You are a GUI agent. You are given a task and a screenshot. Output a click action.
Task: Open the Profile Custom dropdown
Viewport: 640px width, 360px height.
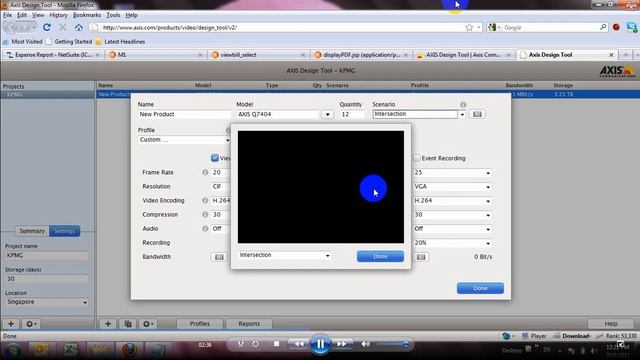point(227,140)
